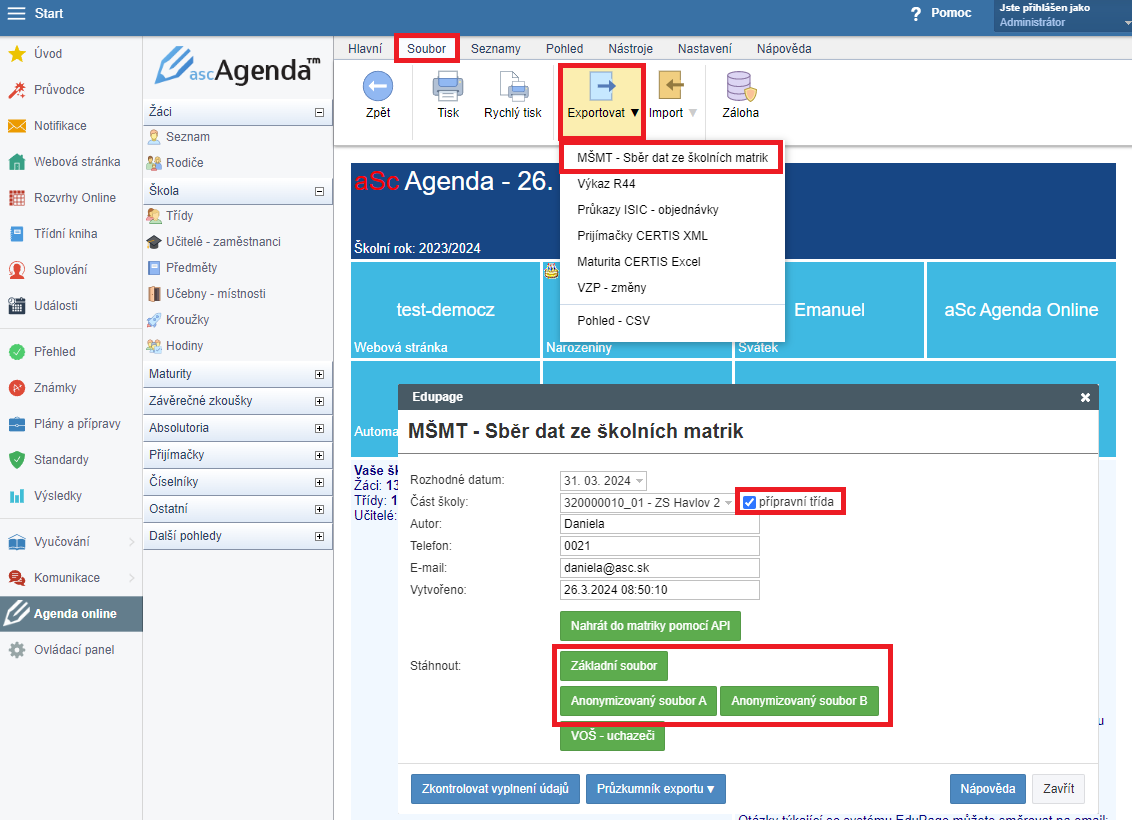Viewport: 1132px width, 820px height.
Task: Open the Rodiče parents icon
Action: pyautogui.click(x=154, y=163)
